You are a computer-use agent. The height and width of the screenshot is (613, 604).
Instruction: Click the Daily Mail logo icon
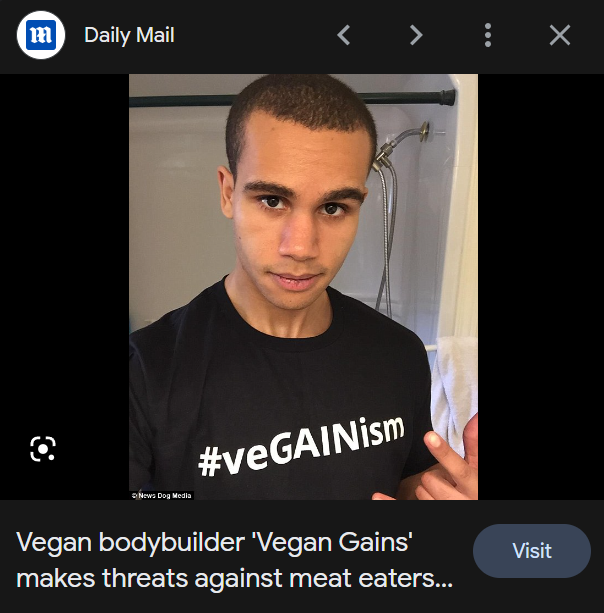point(41,35)
